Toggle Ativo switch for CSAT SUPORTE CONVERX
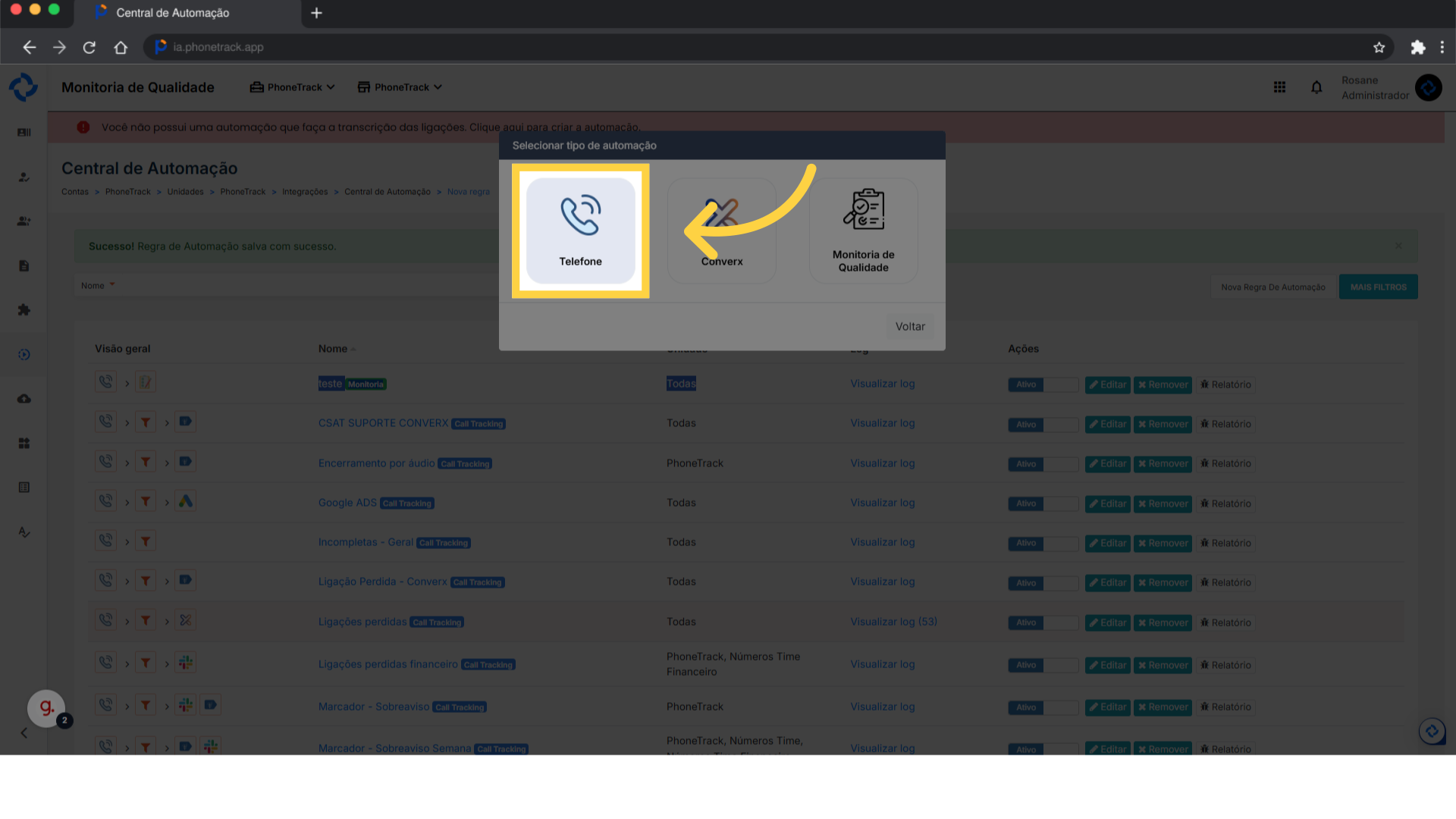The image size is (1456, 819). point(1043,425)
